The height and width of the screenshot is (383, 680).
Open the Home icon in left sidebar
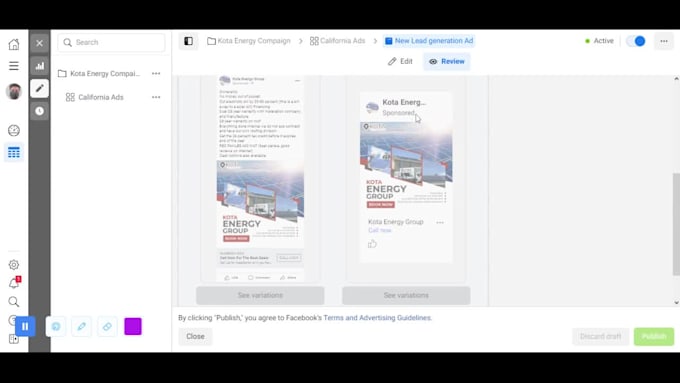pyautogui.click(x=14, y=44)
